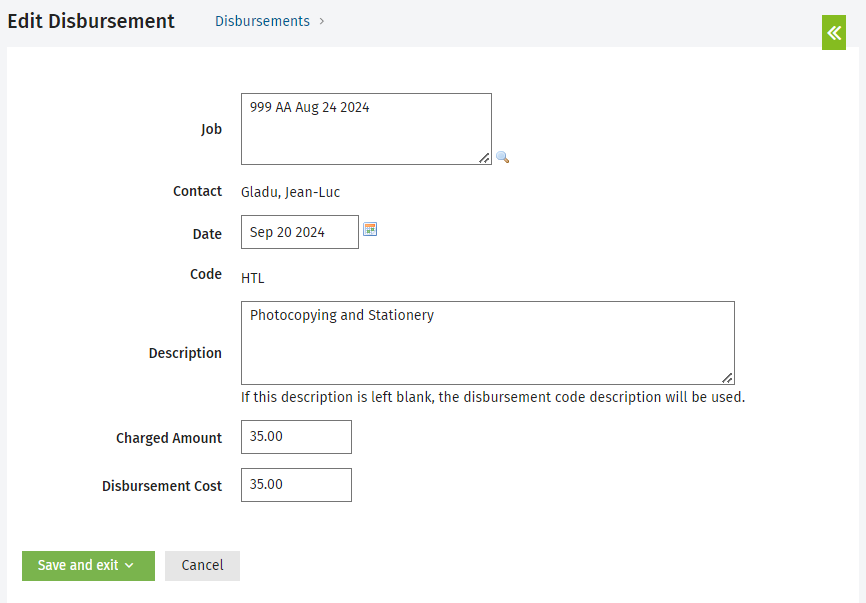Click the description hint text below field

pyautogui.click(x=493, y=397)
